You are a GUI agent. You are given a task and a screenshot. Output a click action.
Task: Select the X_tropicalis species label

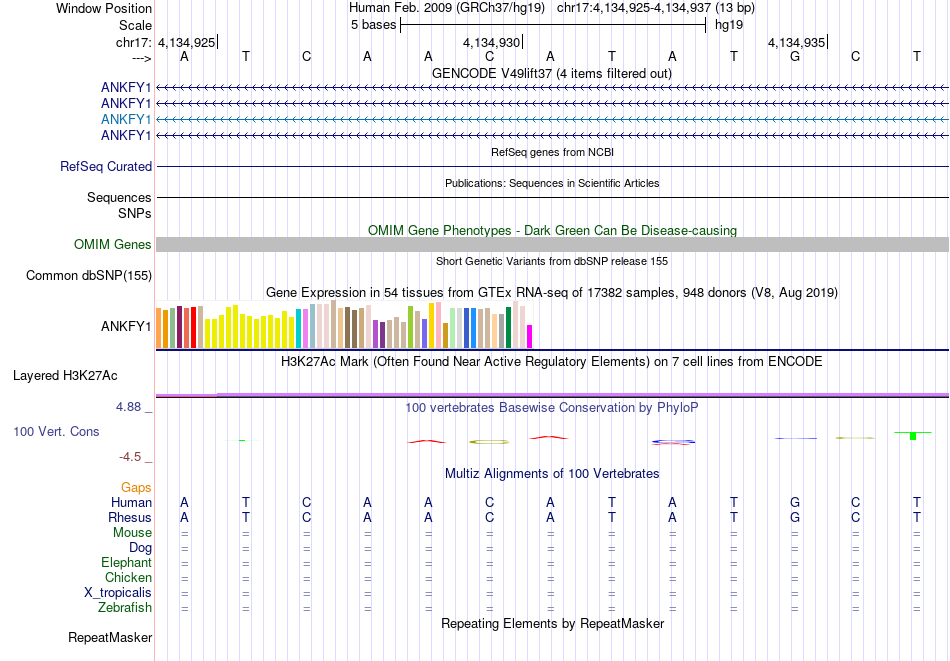coord(118,593)
